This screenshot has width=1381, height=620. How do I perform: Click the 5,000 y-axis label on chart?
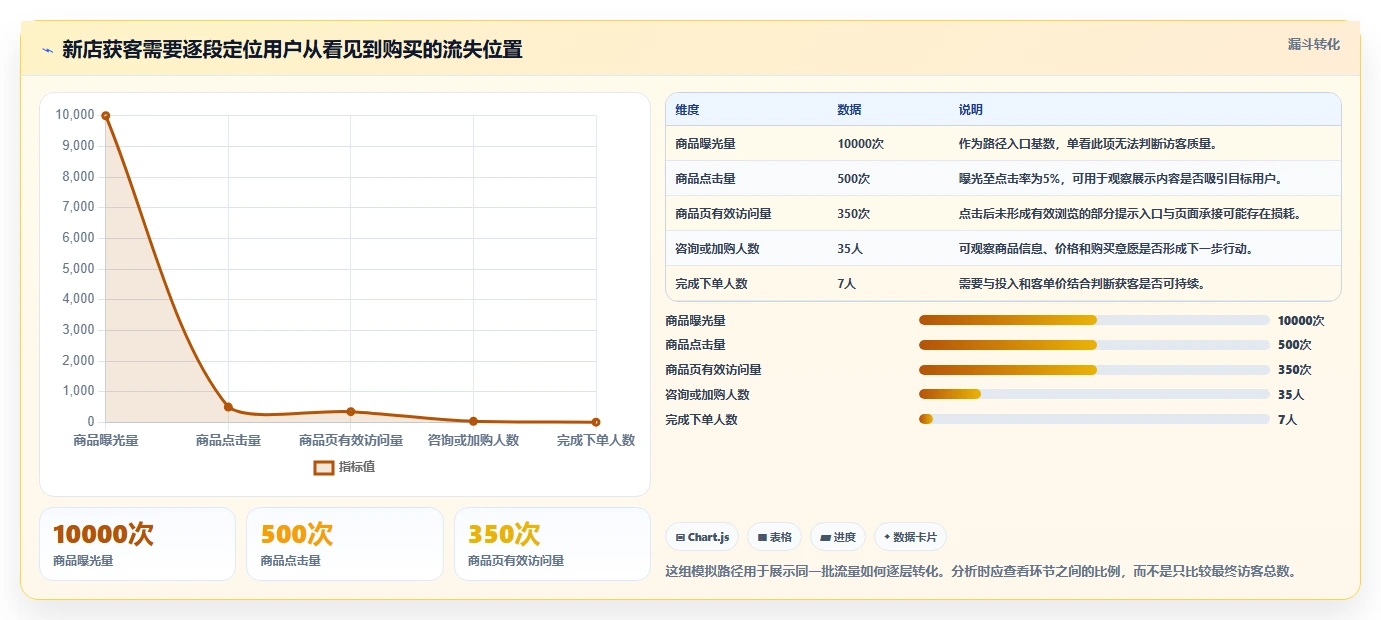[x=78, y=268]
